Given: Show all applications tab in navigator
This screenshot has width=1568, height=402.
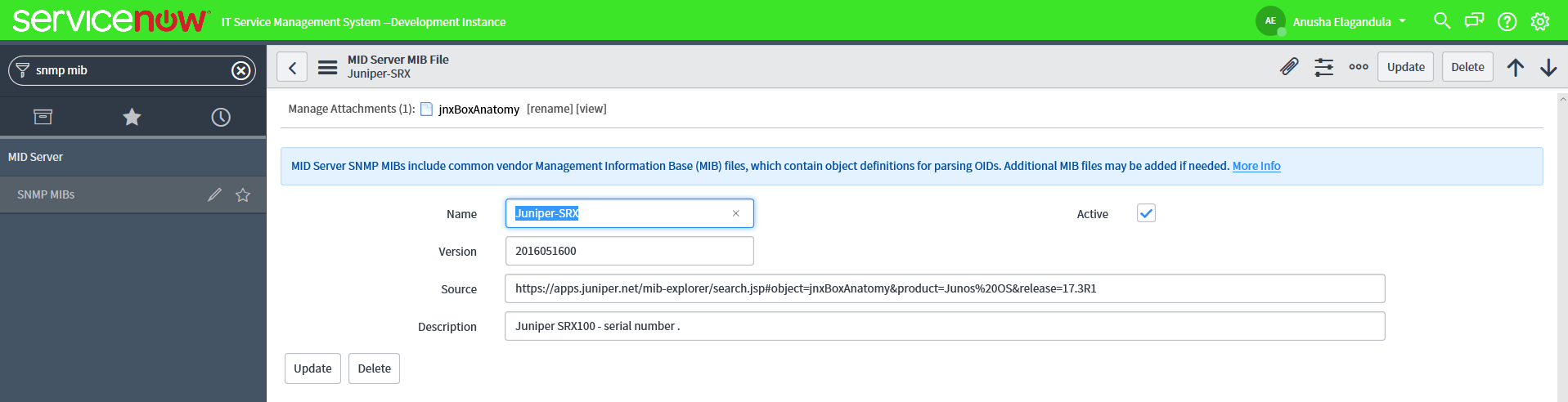Looking at the screenshot, I should pyautogui.click(x=43, y=117).
